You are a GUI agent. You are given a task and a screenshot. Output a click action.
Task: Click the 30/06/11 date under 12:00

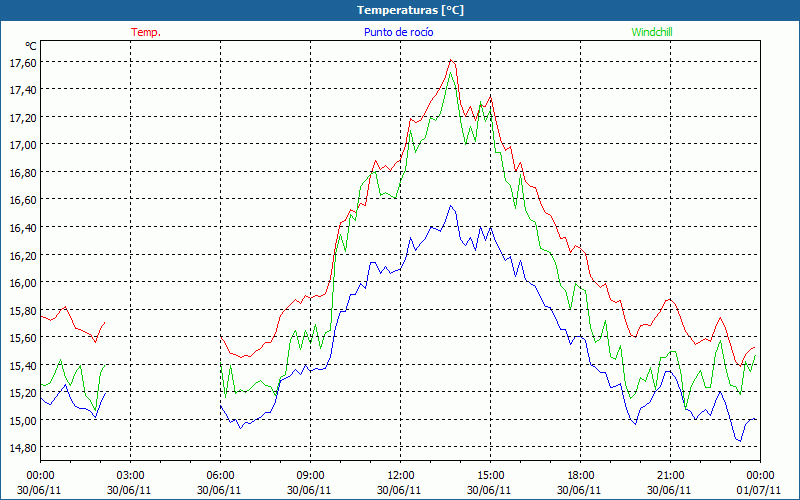tap(399, 490)
